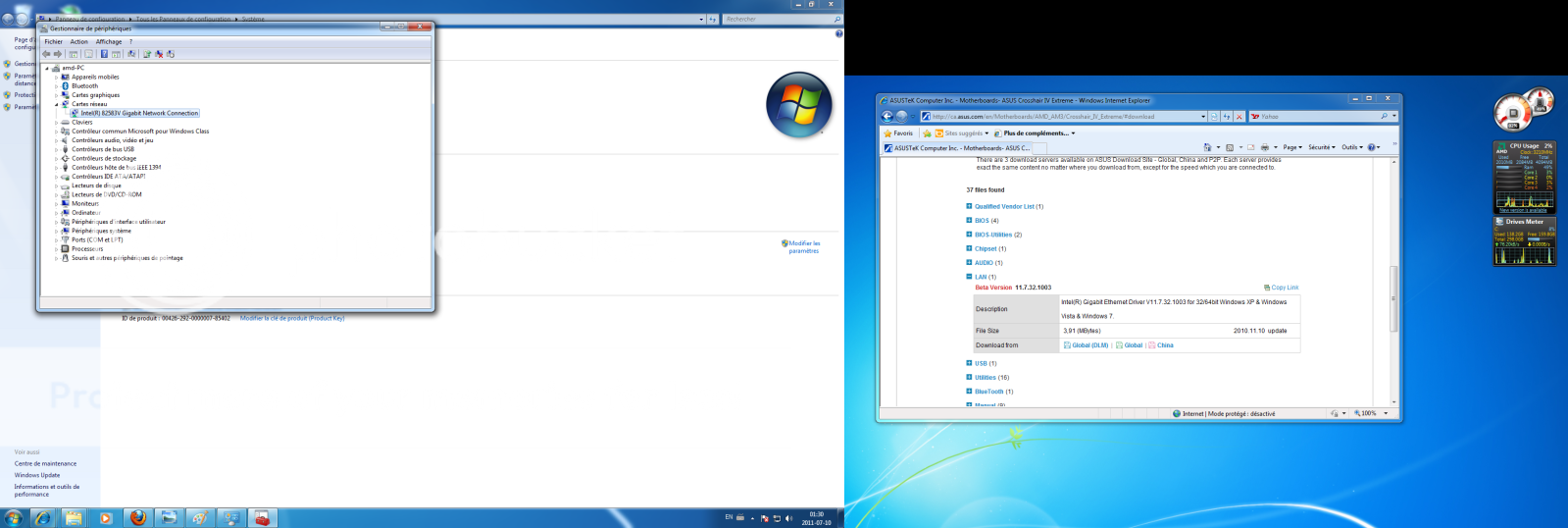Click the Copy Link link
The height and width of the screenshot is (528, 1568).
1284,288
